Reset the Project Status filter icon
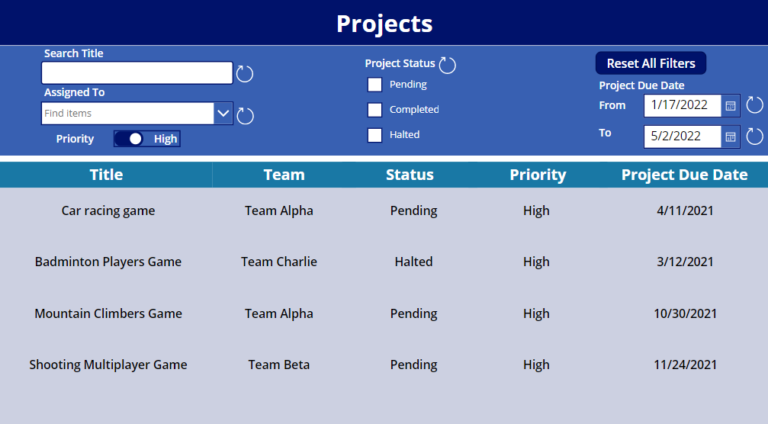Screen dimensions: 768x424 click(x=447, y=65)
